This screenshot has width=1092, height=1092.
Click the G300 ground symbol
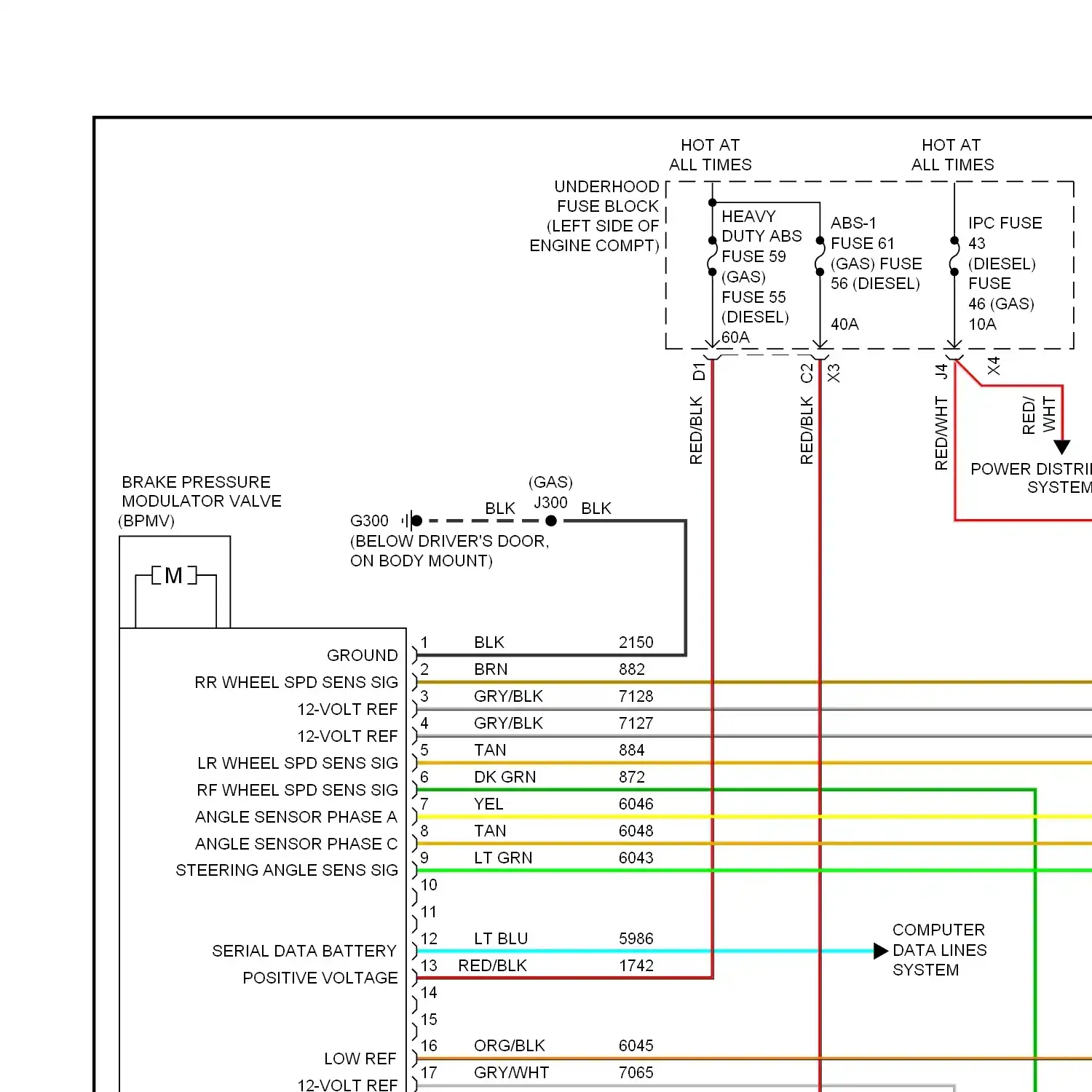(x=412, y=521)
